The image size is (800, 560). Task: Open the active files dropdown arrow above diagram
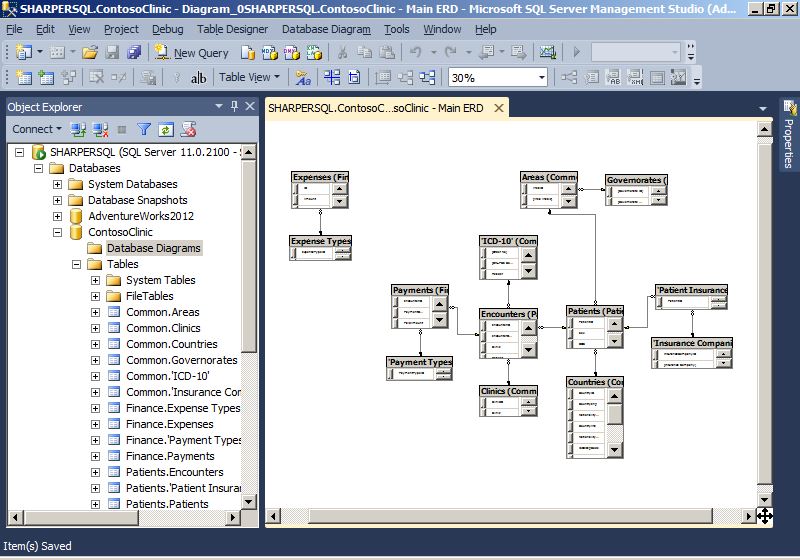pos(763,109)
